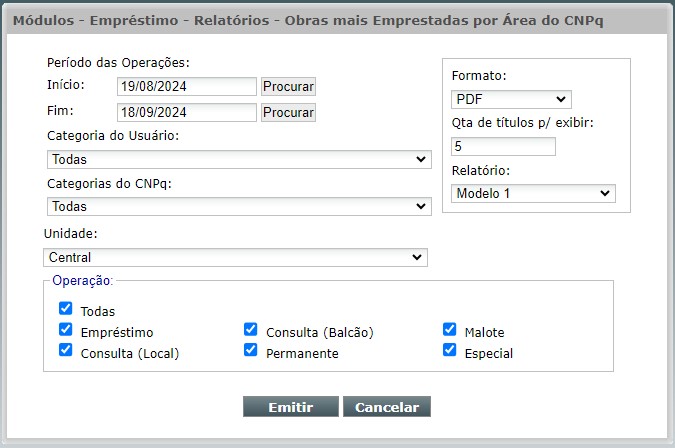Click the Cancelar button
The height and width of the screenshot is (448, 675).
[x=387, y=407]
